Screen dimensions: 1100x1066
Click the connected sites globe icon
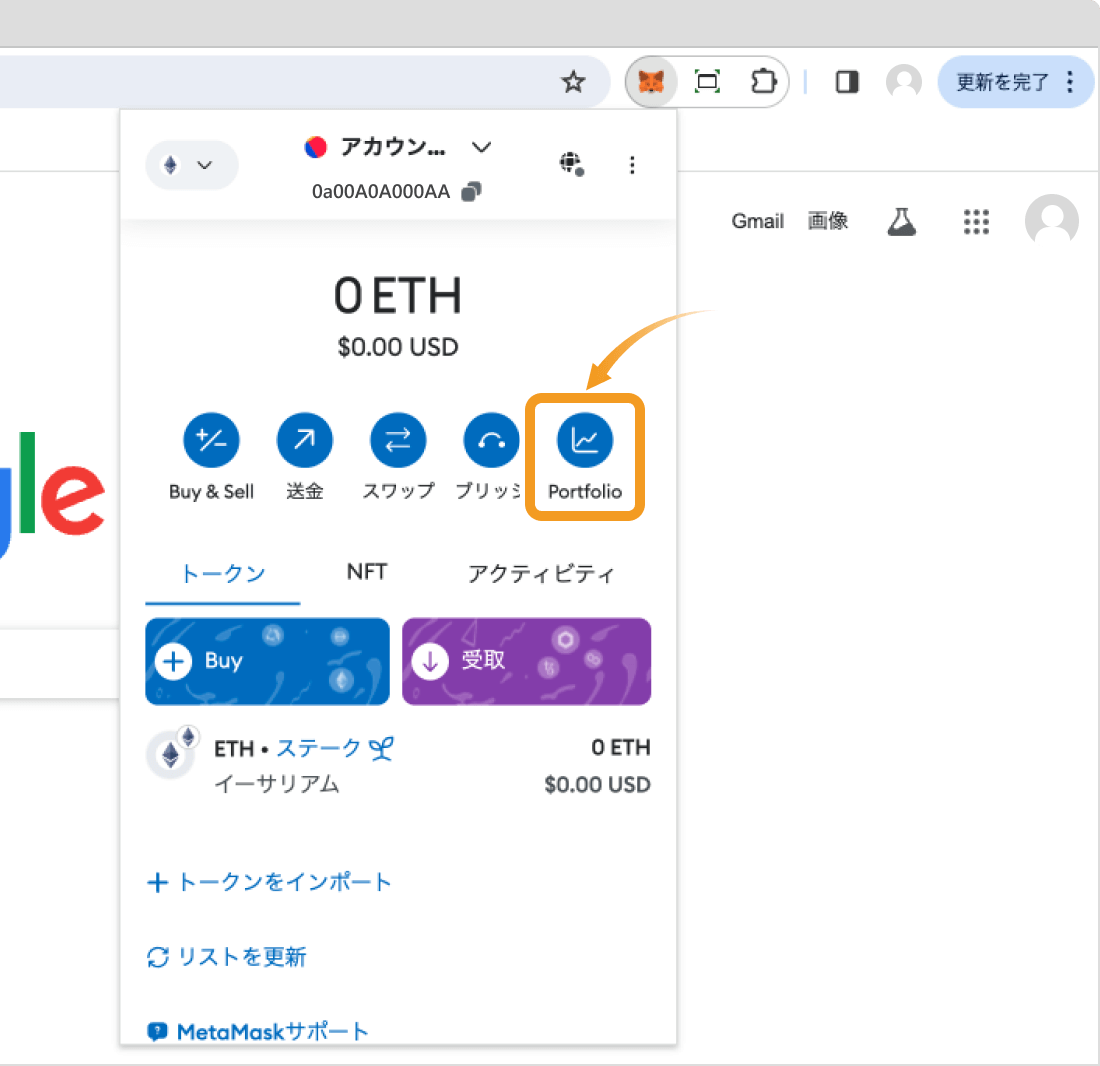tap(572, 165)
